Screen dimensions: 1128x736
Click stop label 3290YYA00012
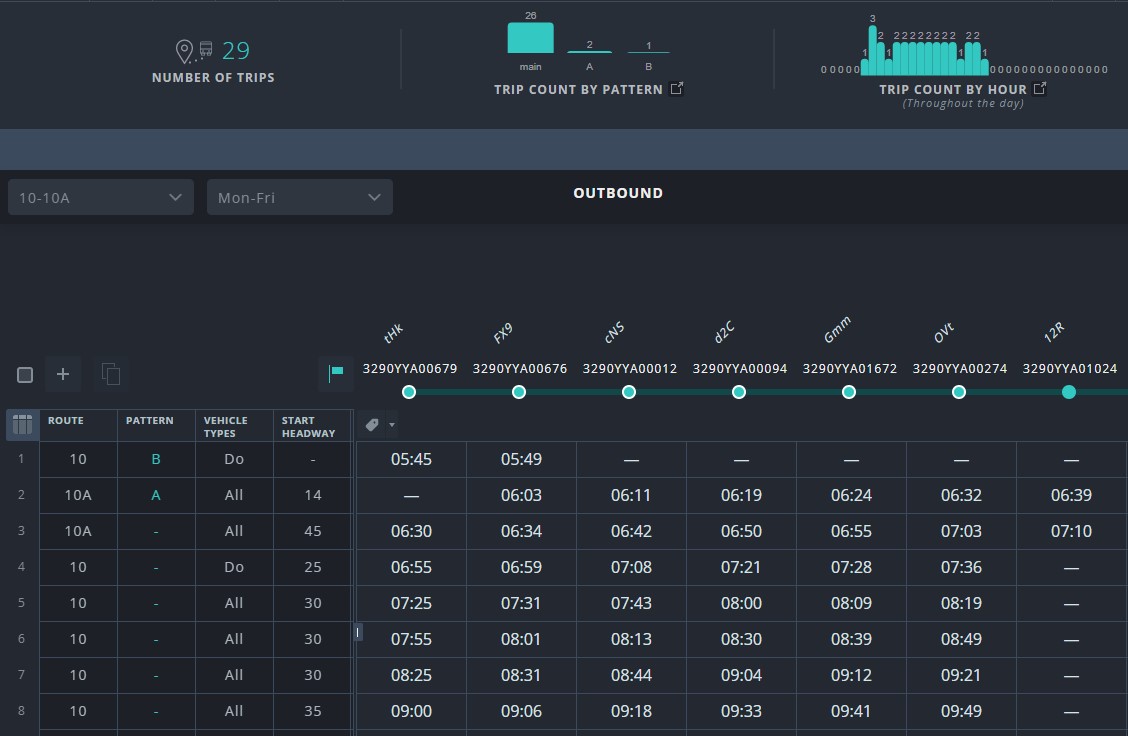629,368
